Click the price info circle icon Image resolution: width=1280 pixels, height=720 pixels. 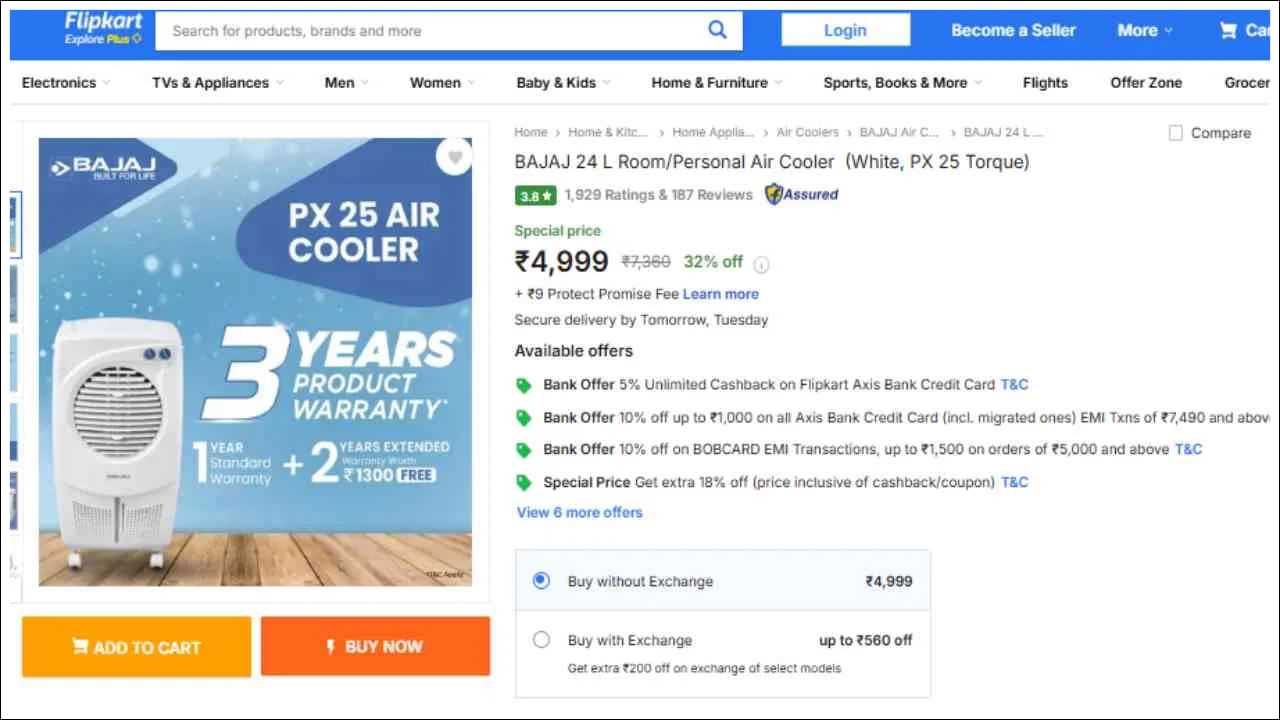761,265
